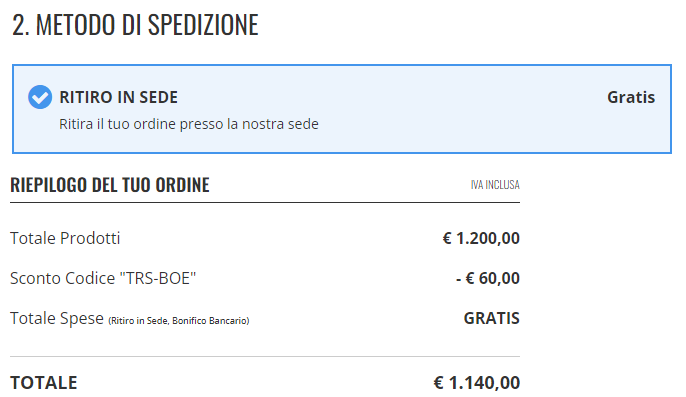This screenshot has height=397, width=686.
Task: Click description 'Ritira il tuo ordine presso la nostra sede'
Action: pos(189,124)
